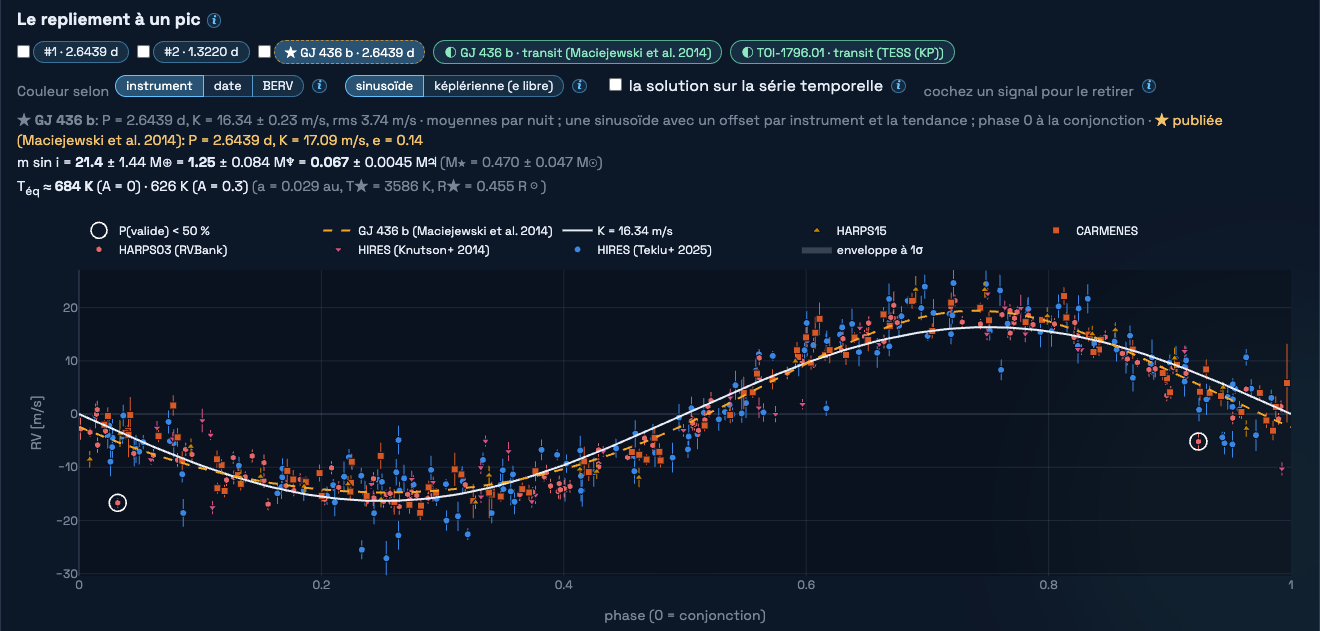Click the info icon after the BERV option
The image size is (1320, 631).
point(320,86)
